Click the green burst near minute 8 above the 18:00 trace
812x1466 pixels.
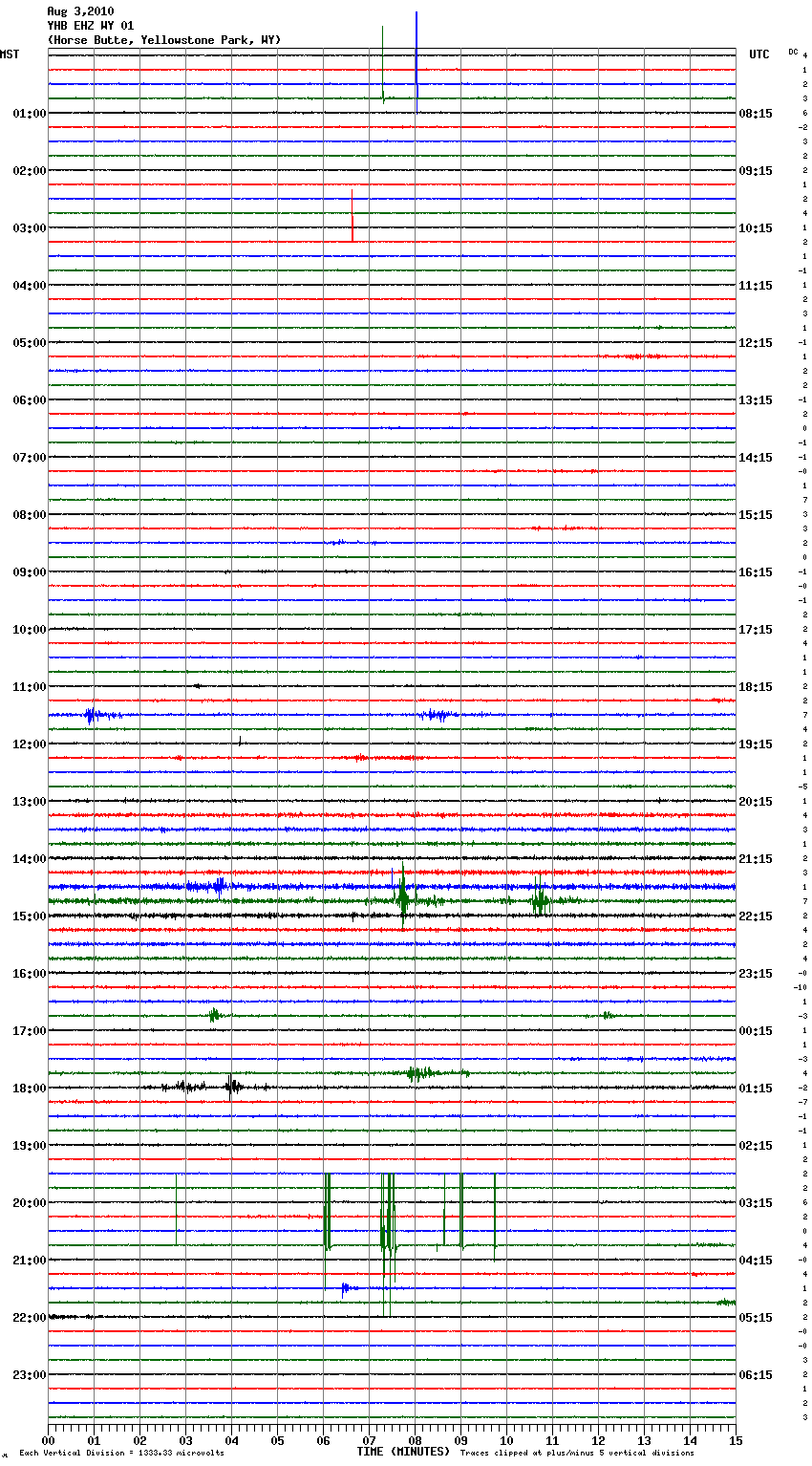pos(417,1073)
